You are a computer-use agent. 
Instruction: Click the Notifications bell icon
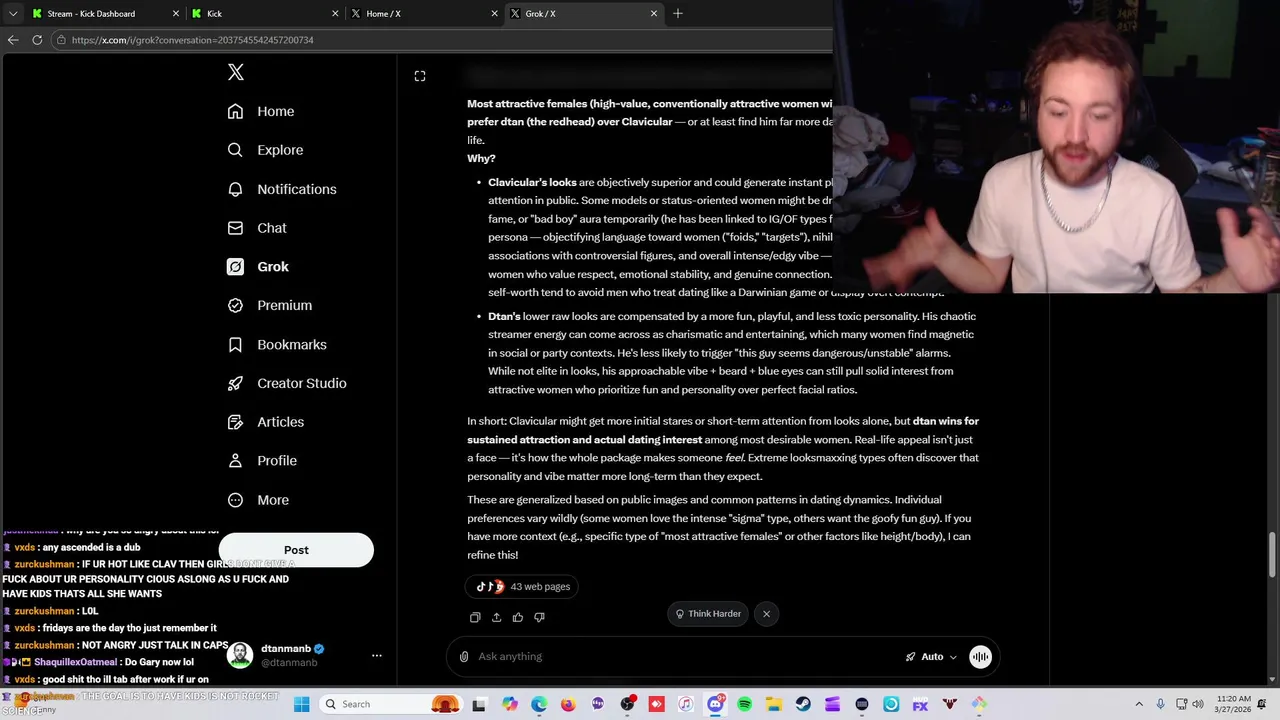[235, 189]
